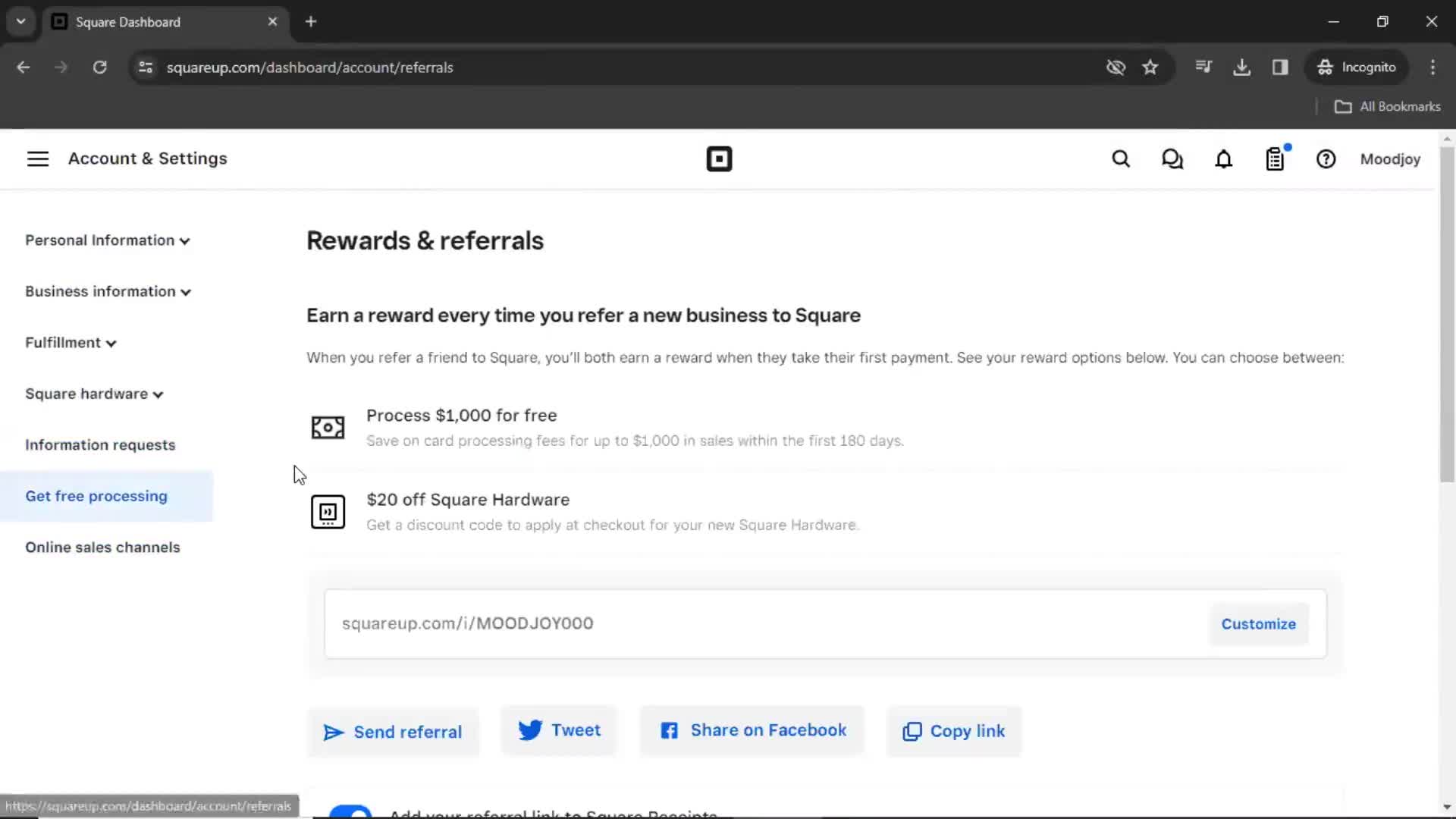Open the hamburger menu on top left
Viewport: 1456px width, 819px height.
click(x=37, y=158)
